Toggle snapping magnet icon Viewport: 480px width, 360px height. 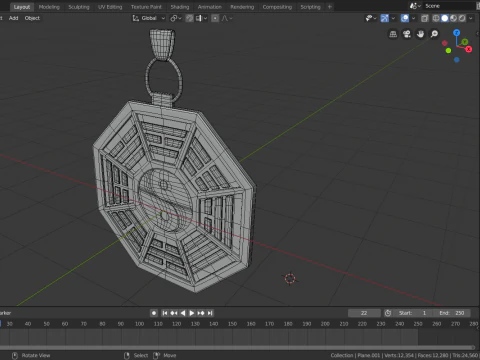click(x=189, y=18)
